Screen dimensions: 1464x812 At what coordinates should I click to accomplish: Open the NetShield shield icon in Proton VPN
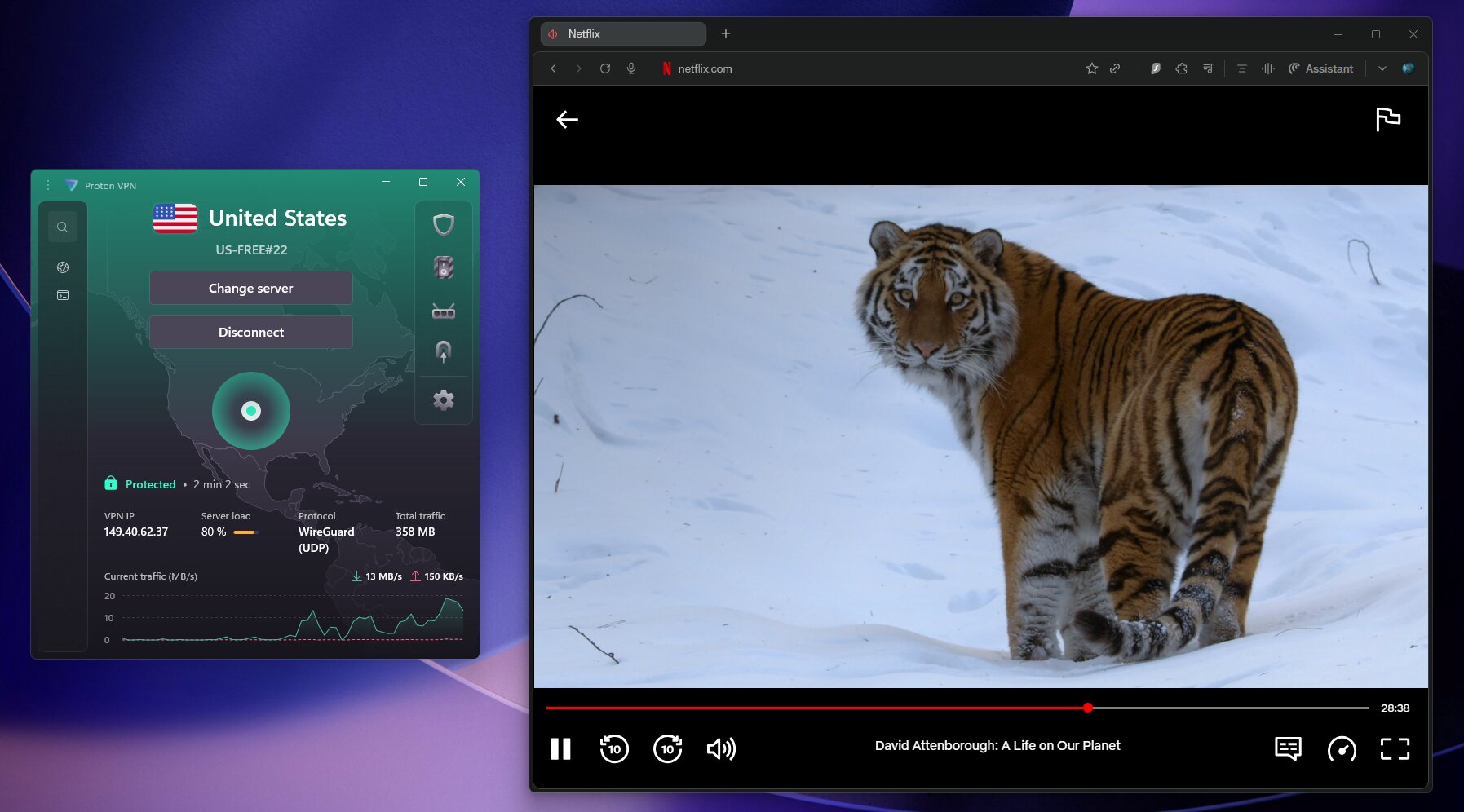coord(444,224)
